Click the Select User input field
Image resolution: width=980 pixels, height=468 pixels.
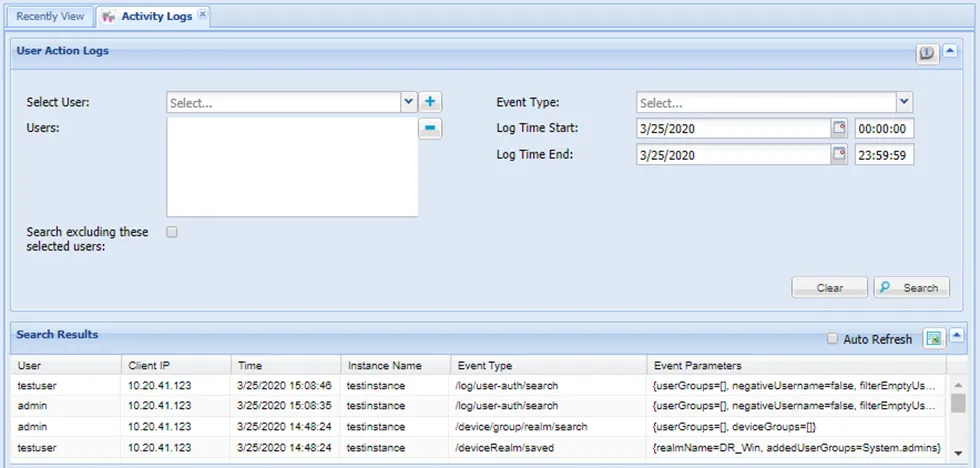(x=284, y=102)
